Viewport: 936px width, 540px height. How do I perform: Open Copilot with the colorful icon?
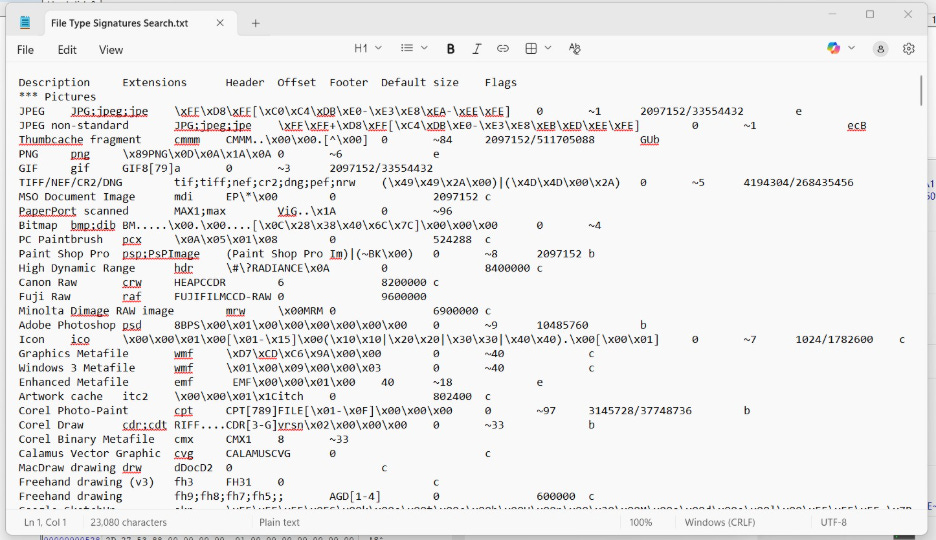[833, 48]
